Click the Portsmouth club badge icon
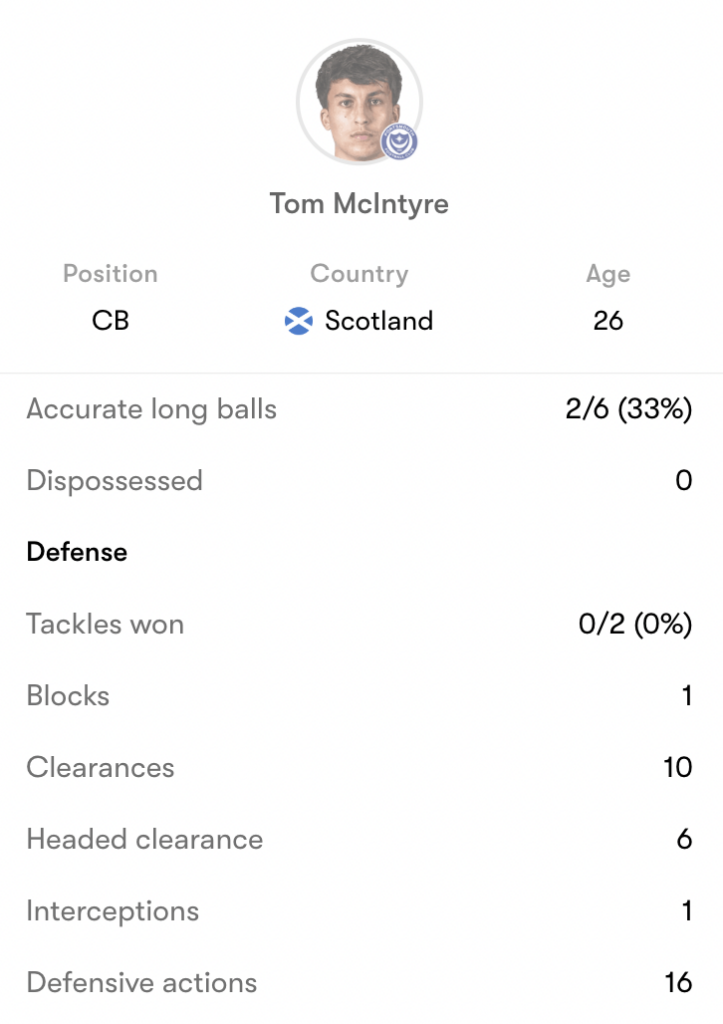Viewport: 723px width, 1024px height. pos(399,142)
